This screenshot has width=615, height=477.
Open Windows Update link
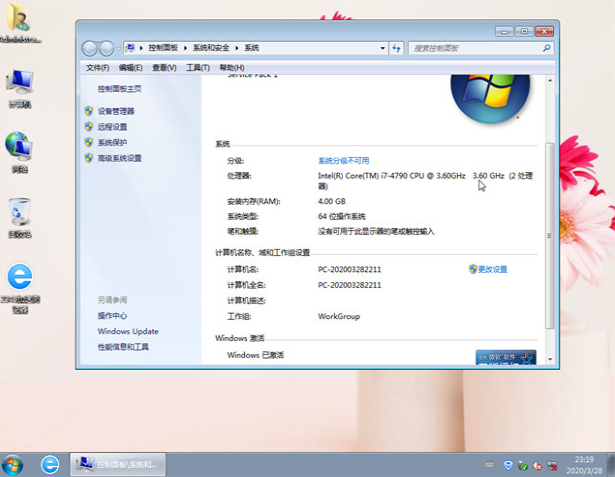coord(128,331)
